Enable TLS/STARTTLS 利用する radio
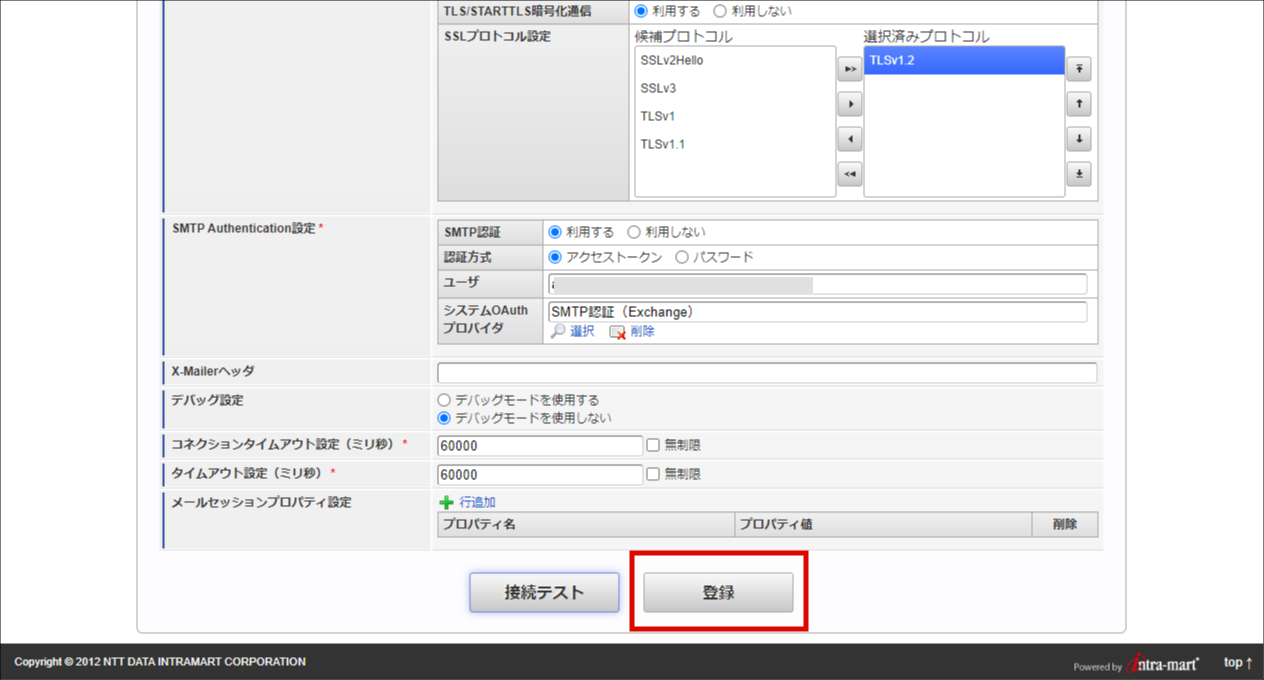The height and width of the screenshot is (680, 1264). (640, 11)
